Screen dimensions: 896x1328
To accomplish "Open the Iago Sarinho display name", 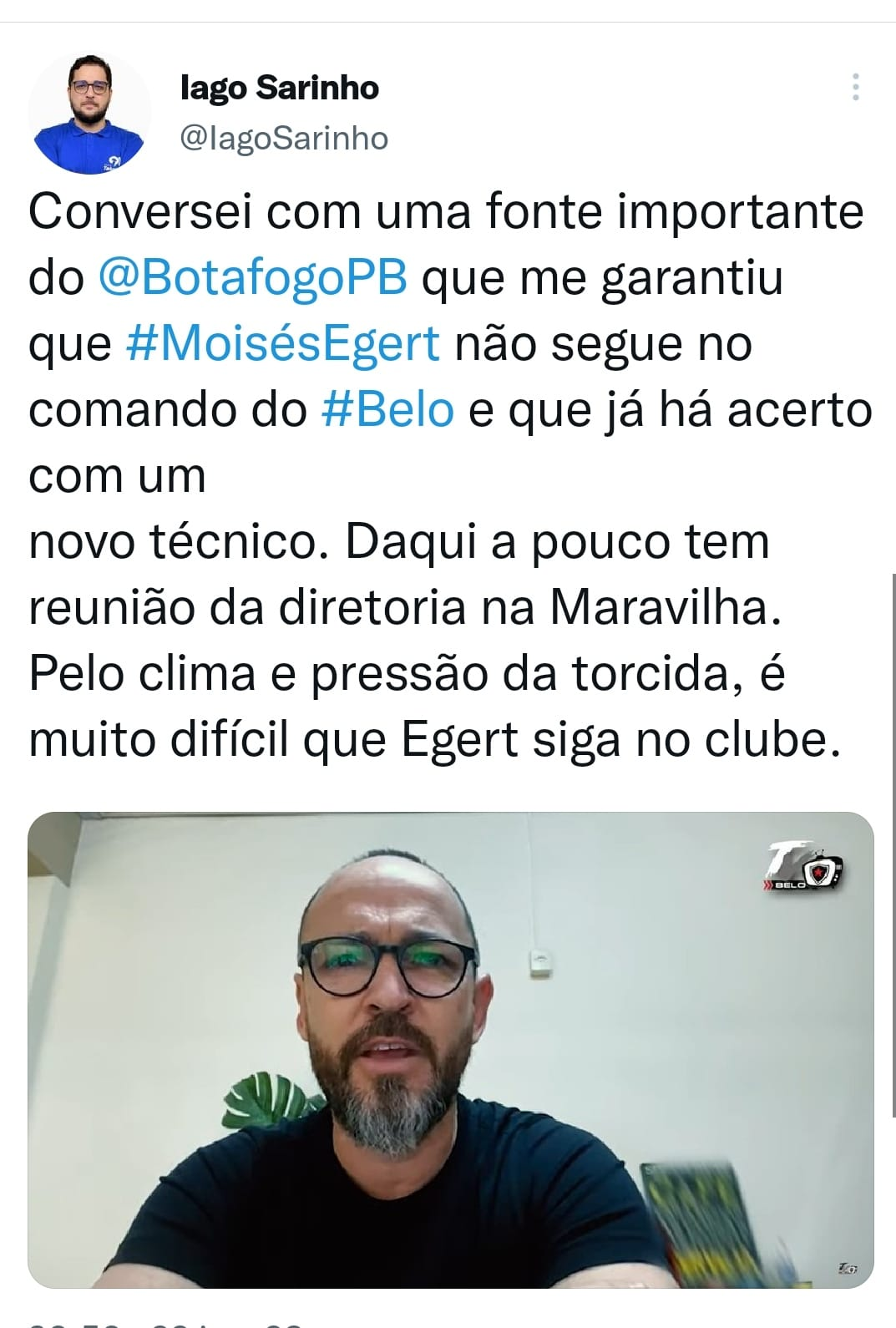I will 280,88.
